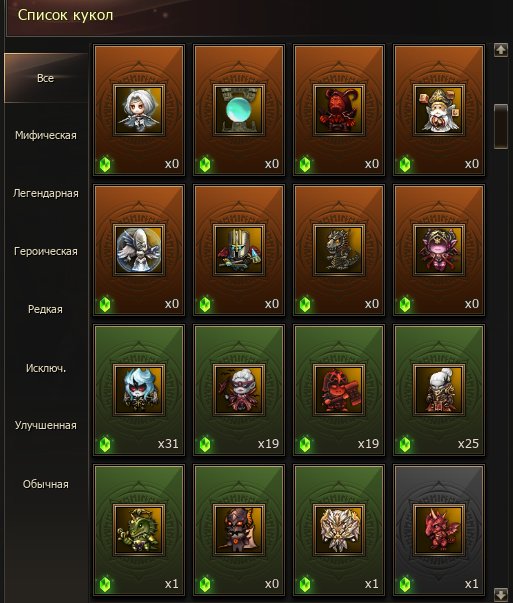Choose the blue-haired masked doll x31
This screenshot has height=603, width=513.
[139, 390]
